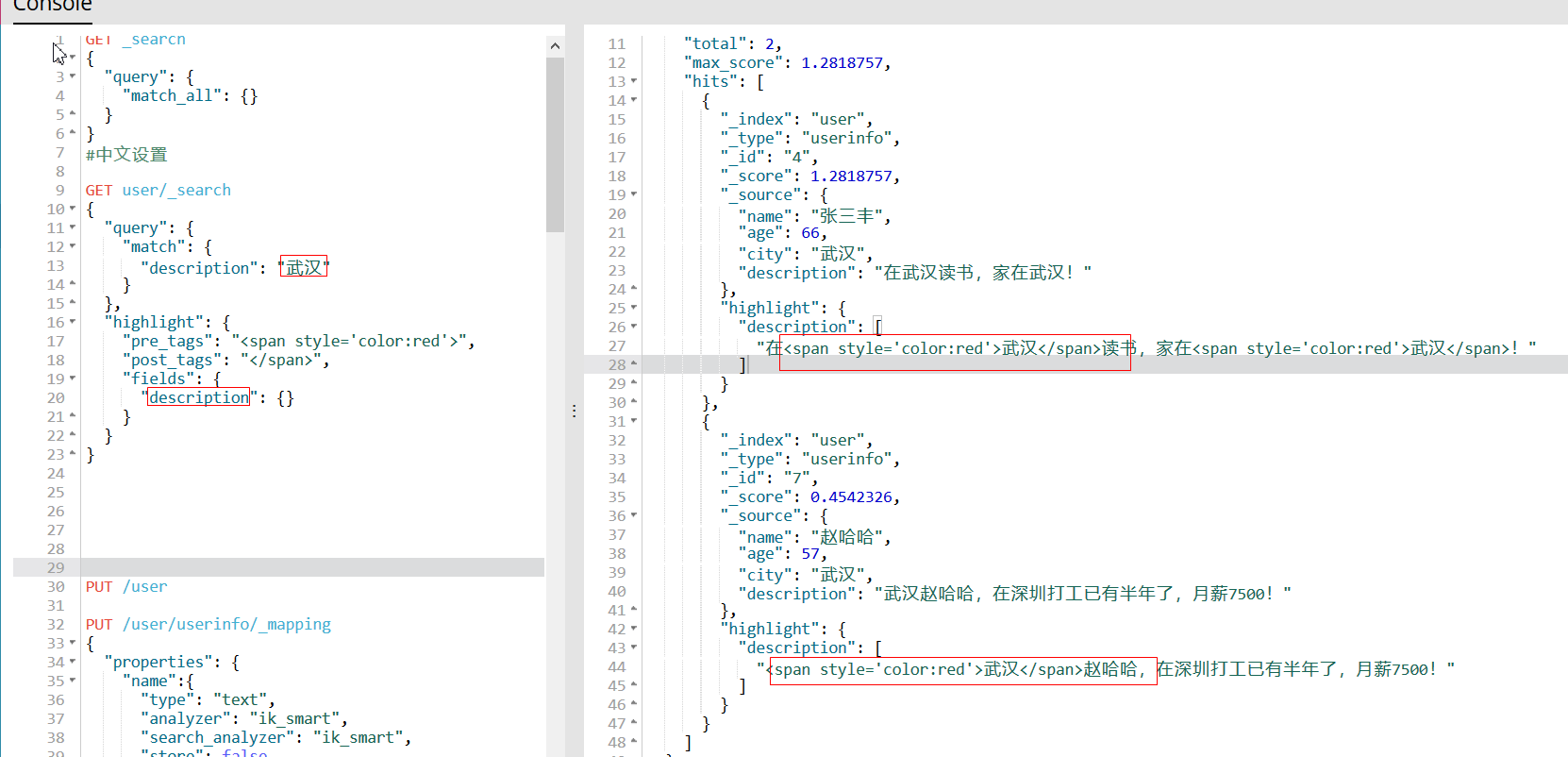1568x757 pixels.
Task: Fold the "match" object on line 12
Action: [x=73, y=246]
